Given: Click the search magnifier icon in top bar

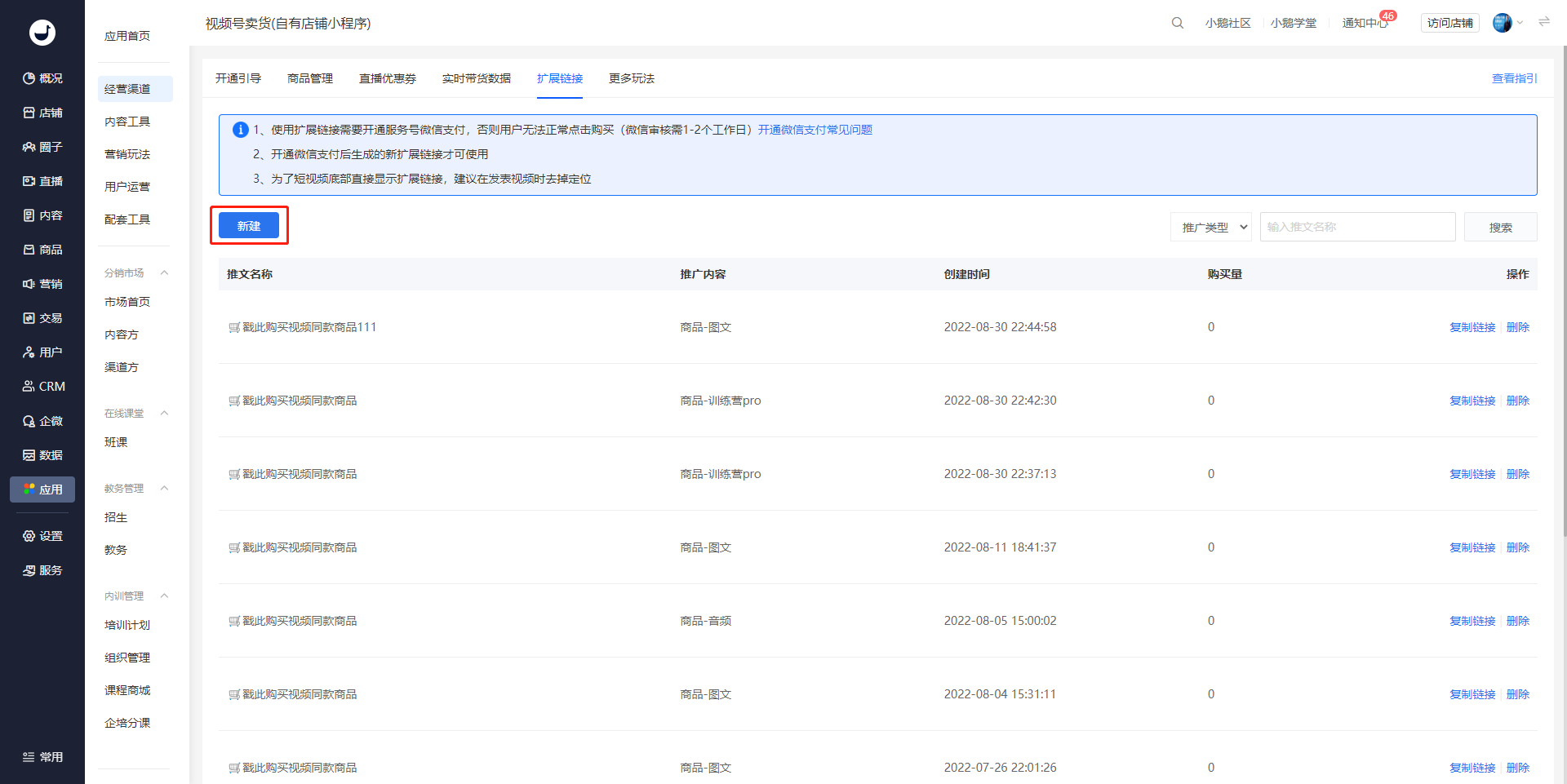Looking at the screenshot, I should (x=1177, y=23).
